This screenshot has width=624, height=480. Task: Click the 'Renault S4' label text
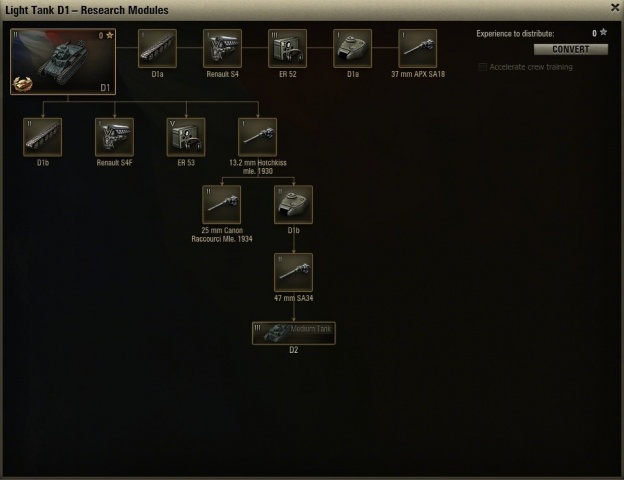tap(222, 74)
